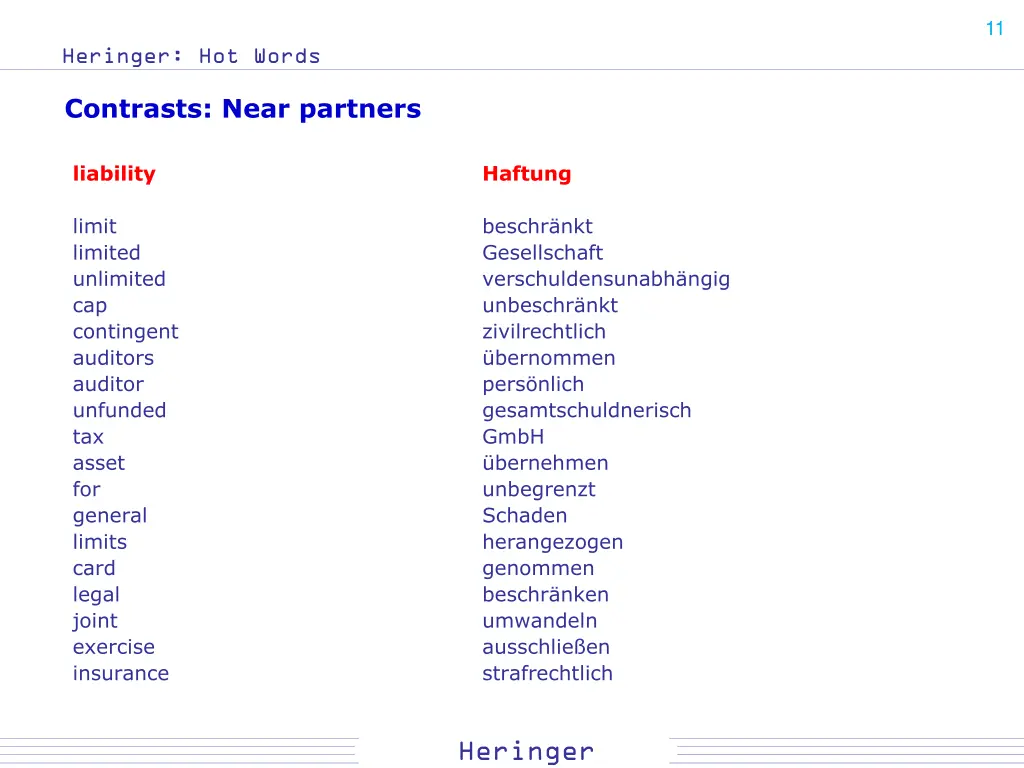This screenshot has height=768, width=1024.
Task: Click the word 'auditors'
Action: (114, 358)
